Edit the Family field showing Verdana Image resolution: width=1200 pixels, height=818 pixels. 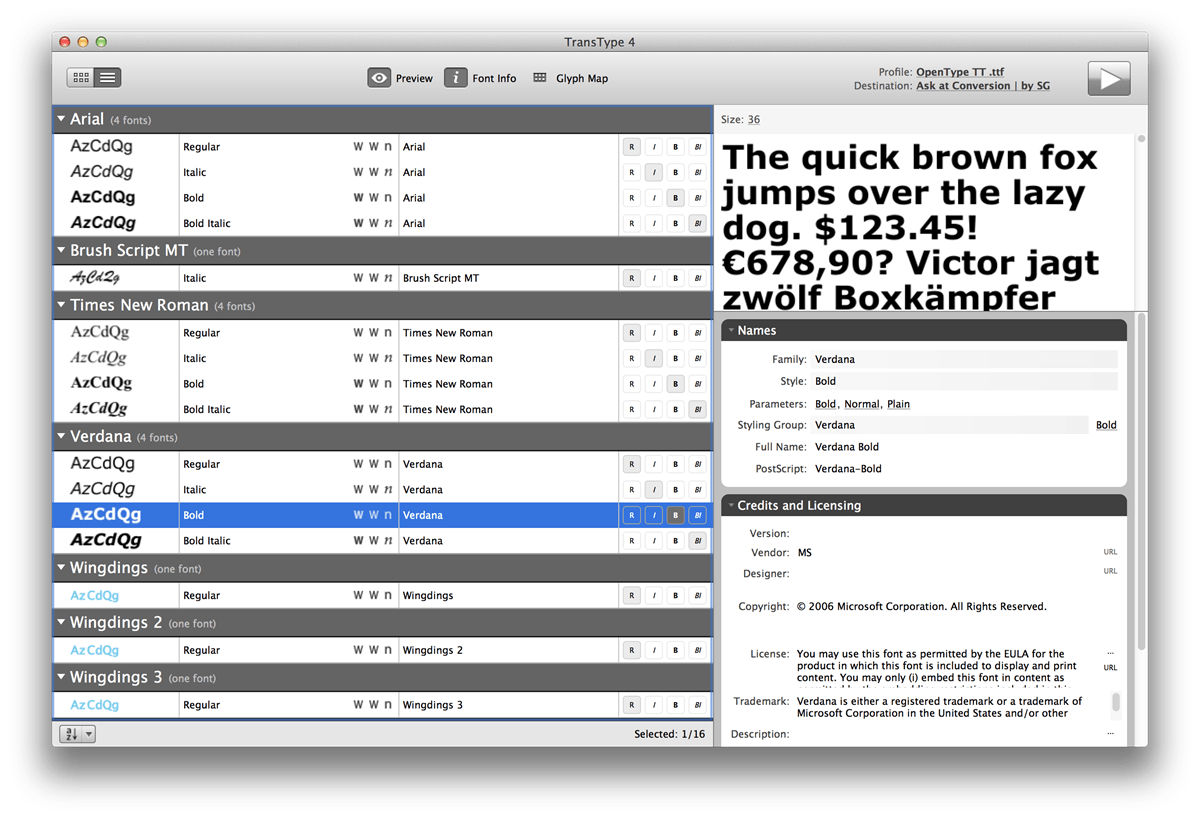click(x=964, y=359)
